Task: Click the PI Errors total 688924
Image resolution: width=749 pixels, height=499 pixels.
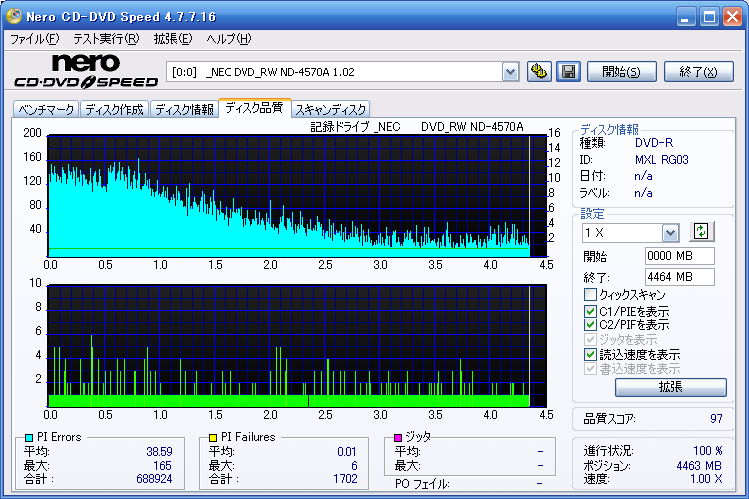Action: [154, 479]
